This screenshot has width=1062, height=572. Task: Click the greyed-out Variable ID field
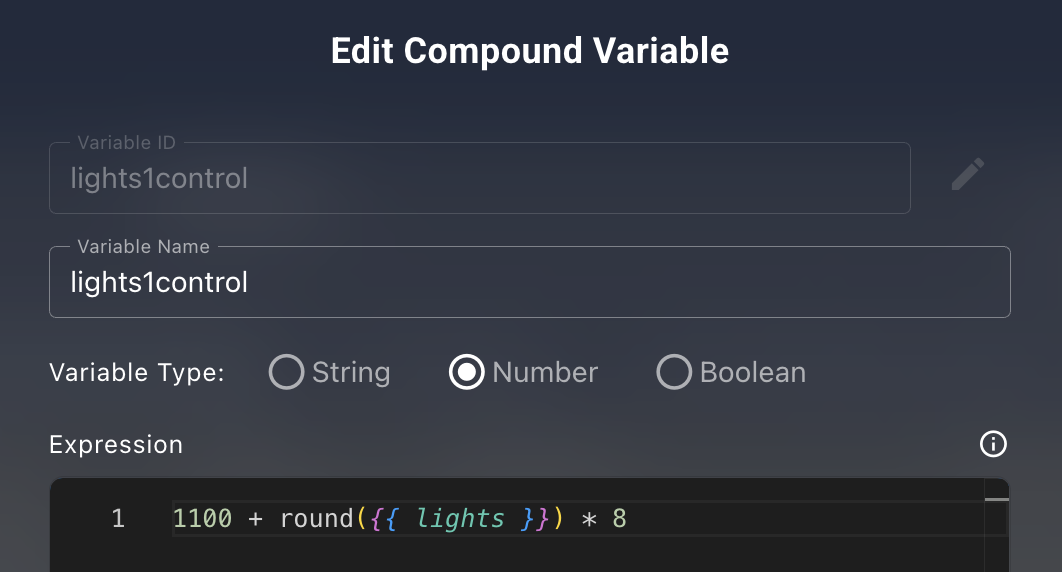point(480,178)
